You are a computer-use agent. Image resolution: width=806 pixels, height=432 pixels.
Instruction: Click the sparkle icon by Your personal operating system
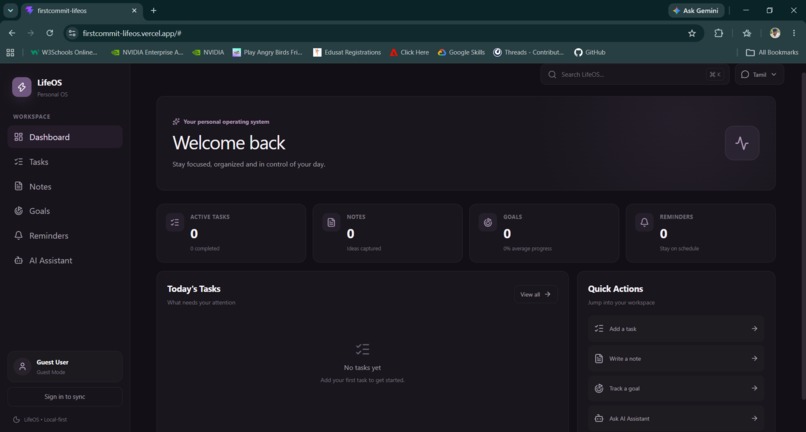pos(176,122)
